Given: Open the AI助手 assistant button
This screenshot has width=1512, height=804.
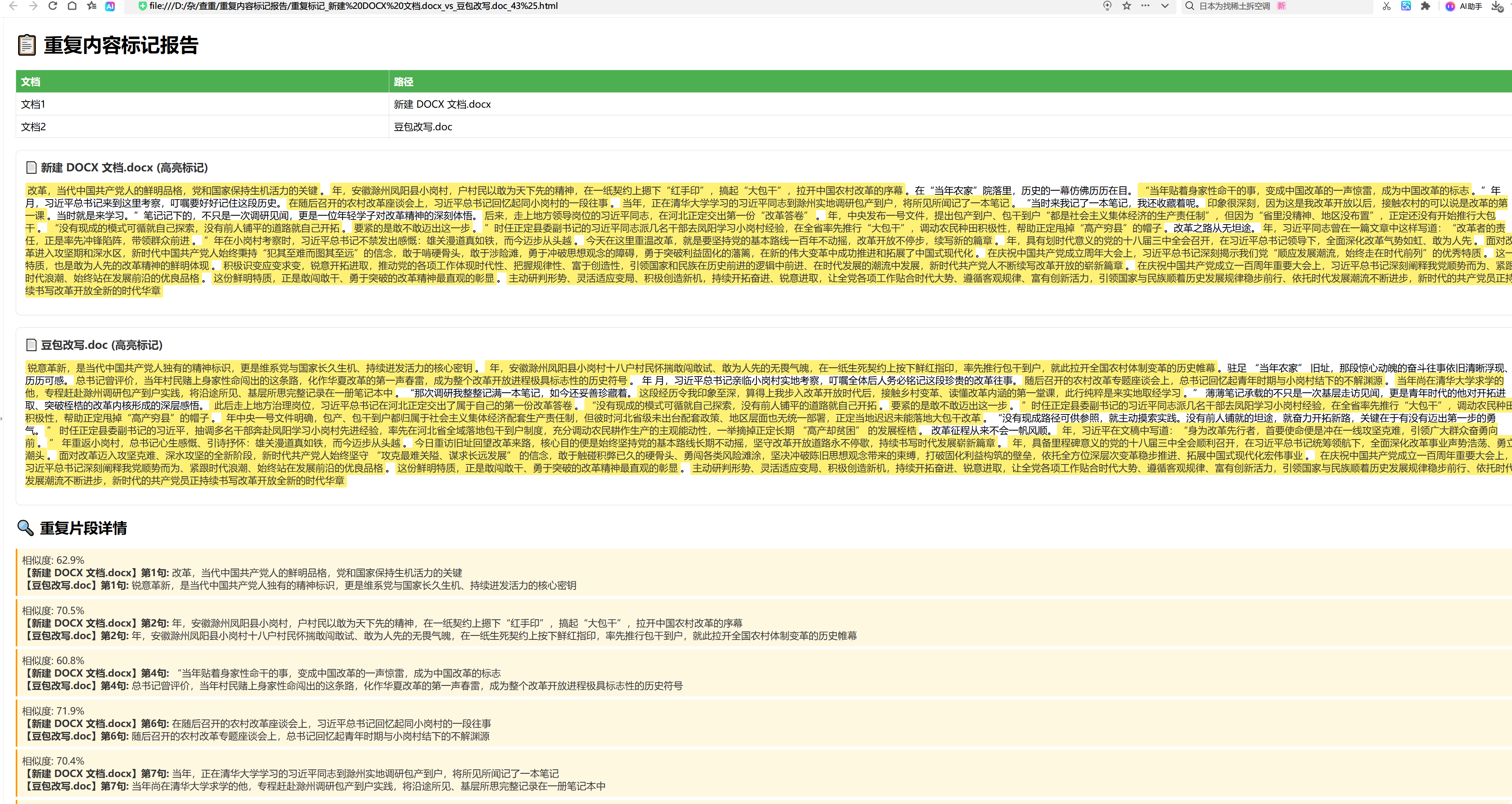Looking at the screenshot, I should [x=1464, y=6].
